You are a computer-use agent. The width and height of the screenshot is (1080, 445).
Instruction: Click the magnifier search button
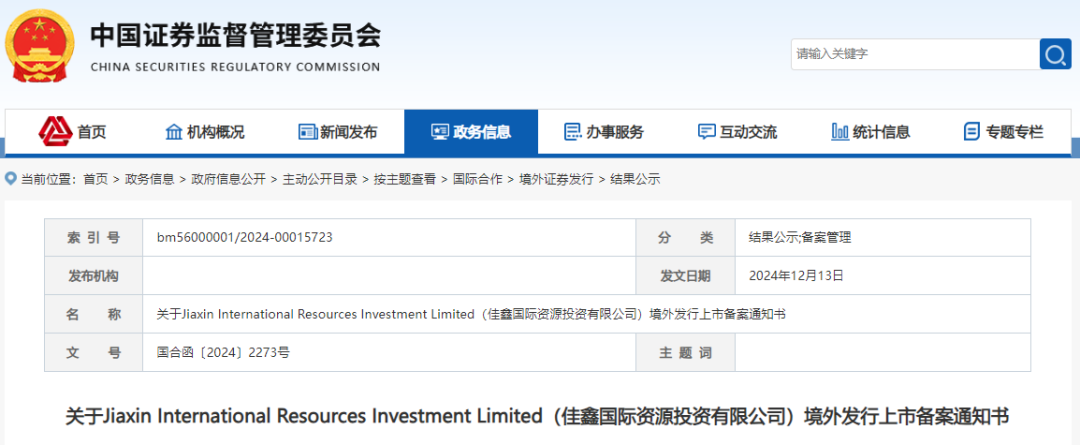[1055, 54]
